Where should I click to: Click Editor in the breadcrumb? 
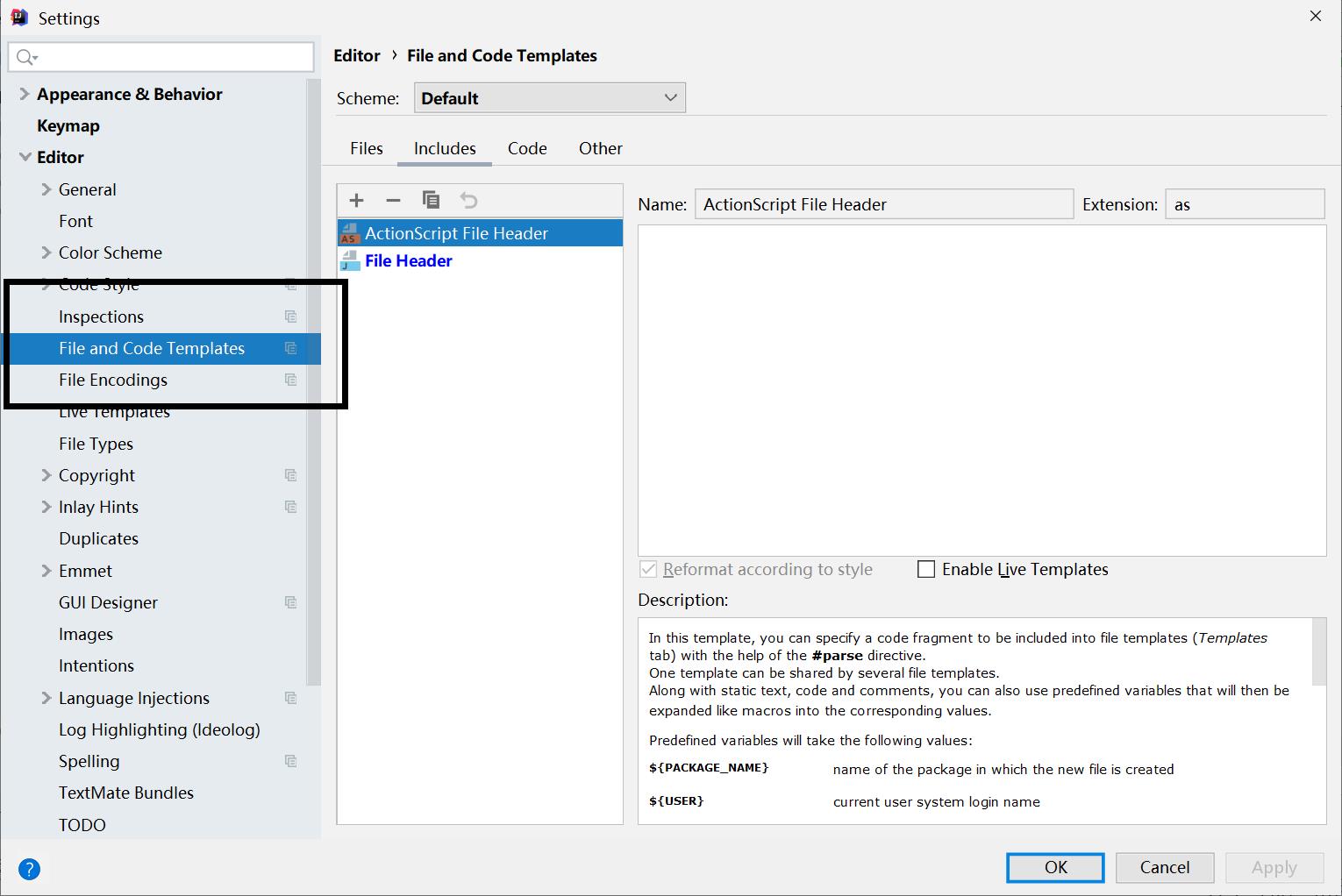[x=357, y=55]
